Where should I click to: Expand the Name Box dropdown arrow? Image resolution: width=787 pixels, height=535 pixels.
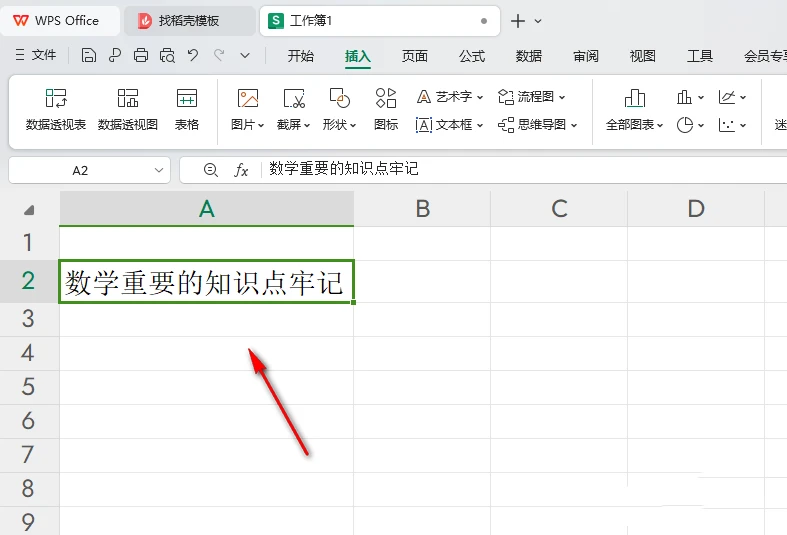click(159, 171)
